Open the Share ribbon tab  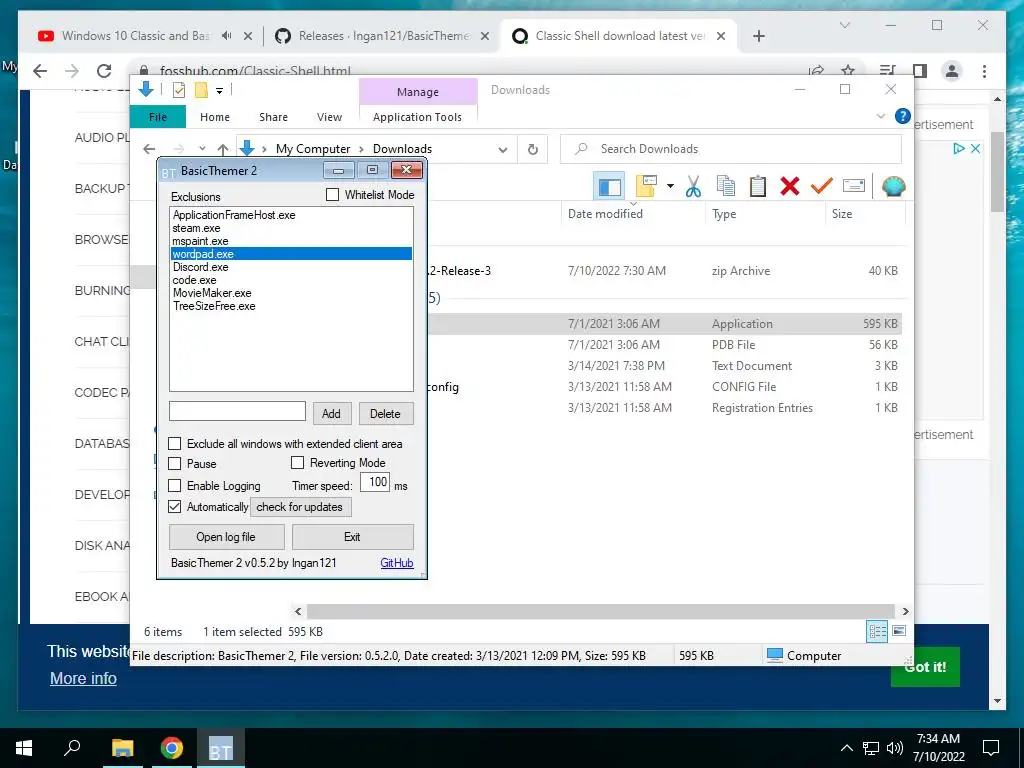pyautogui.click(x=273, y=117)
